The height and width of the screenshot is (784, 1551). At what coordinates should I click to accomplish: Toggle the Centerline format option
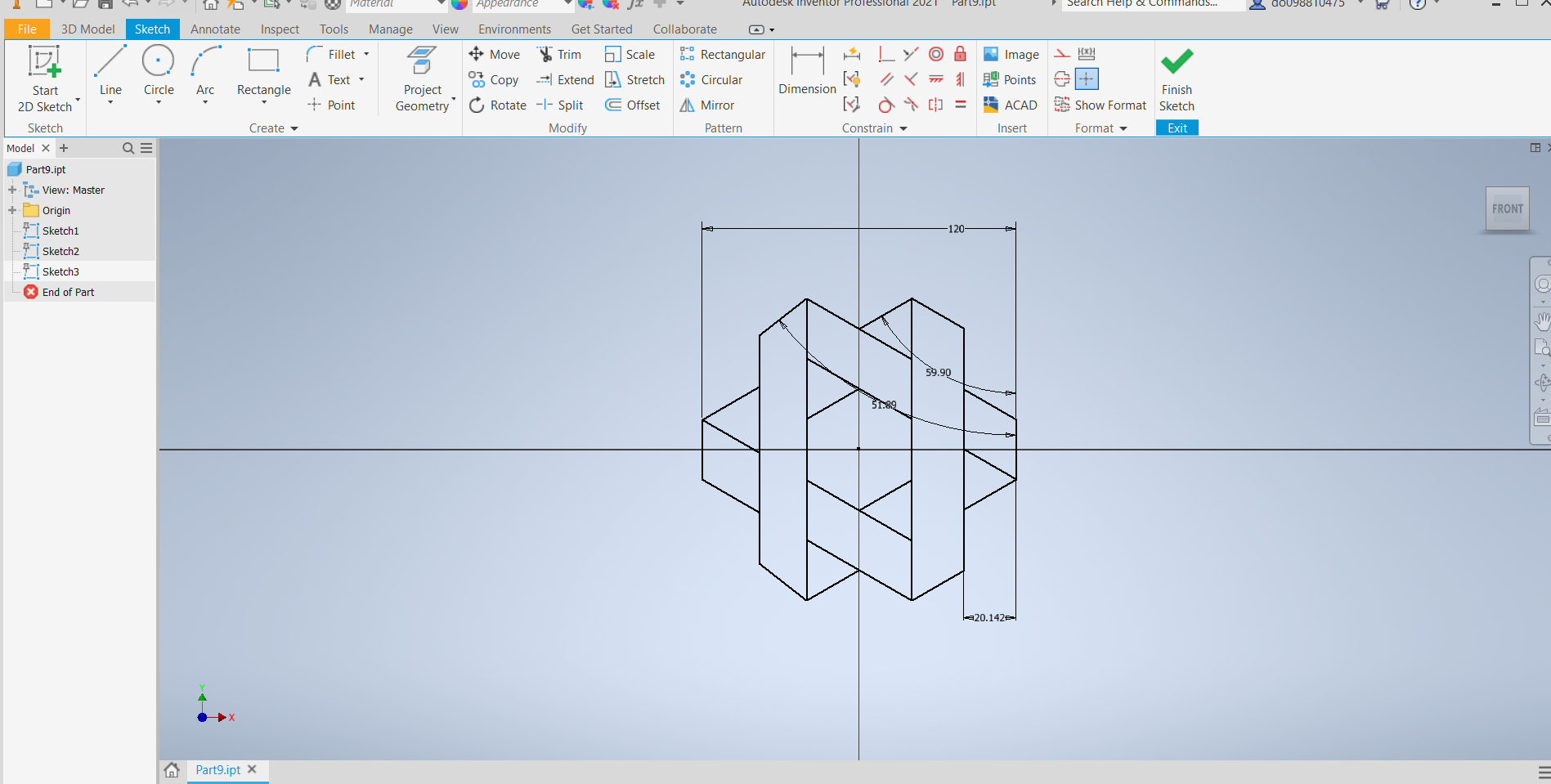coord(1062,79)
